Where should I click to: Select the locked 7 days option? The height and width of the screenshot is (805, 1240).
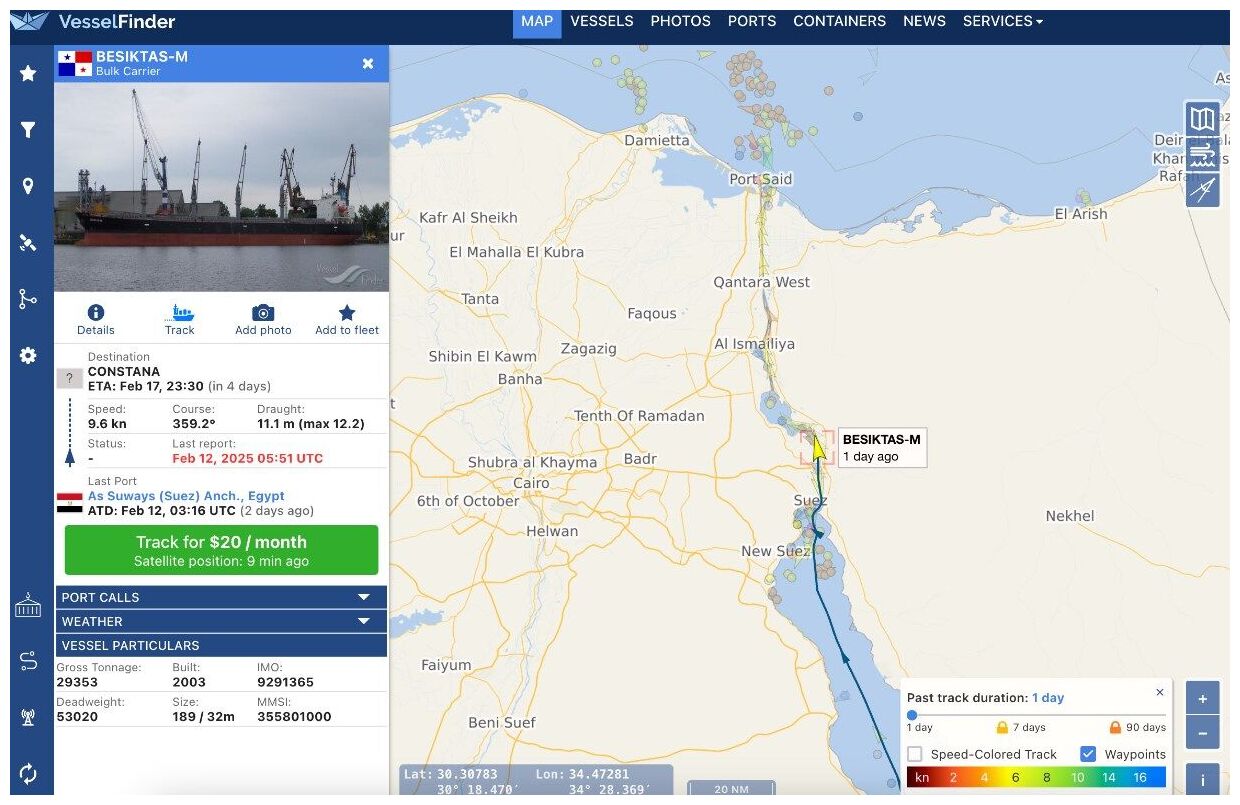point(1019,727)
